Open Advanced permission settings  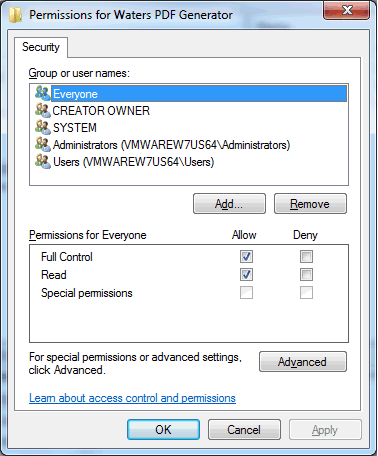pos(303,362)
